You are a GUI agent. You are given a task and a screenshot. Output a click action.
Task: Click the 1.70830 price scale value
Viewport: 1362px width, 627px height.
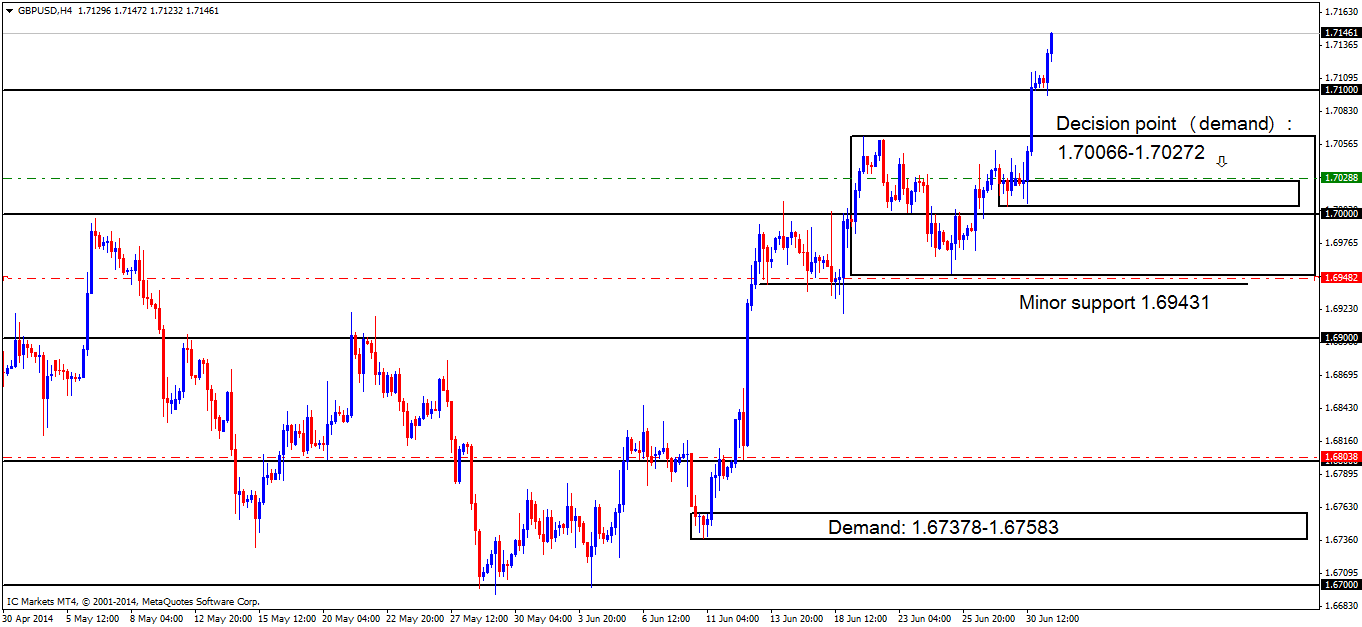coord(1340,110)
